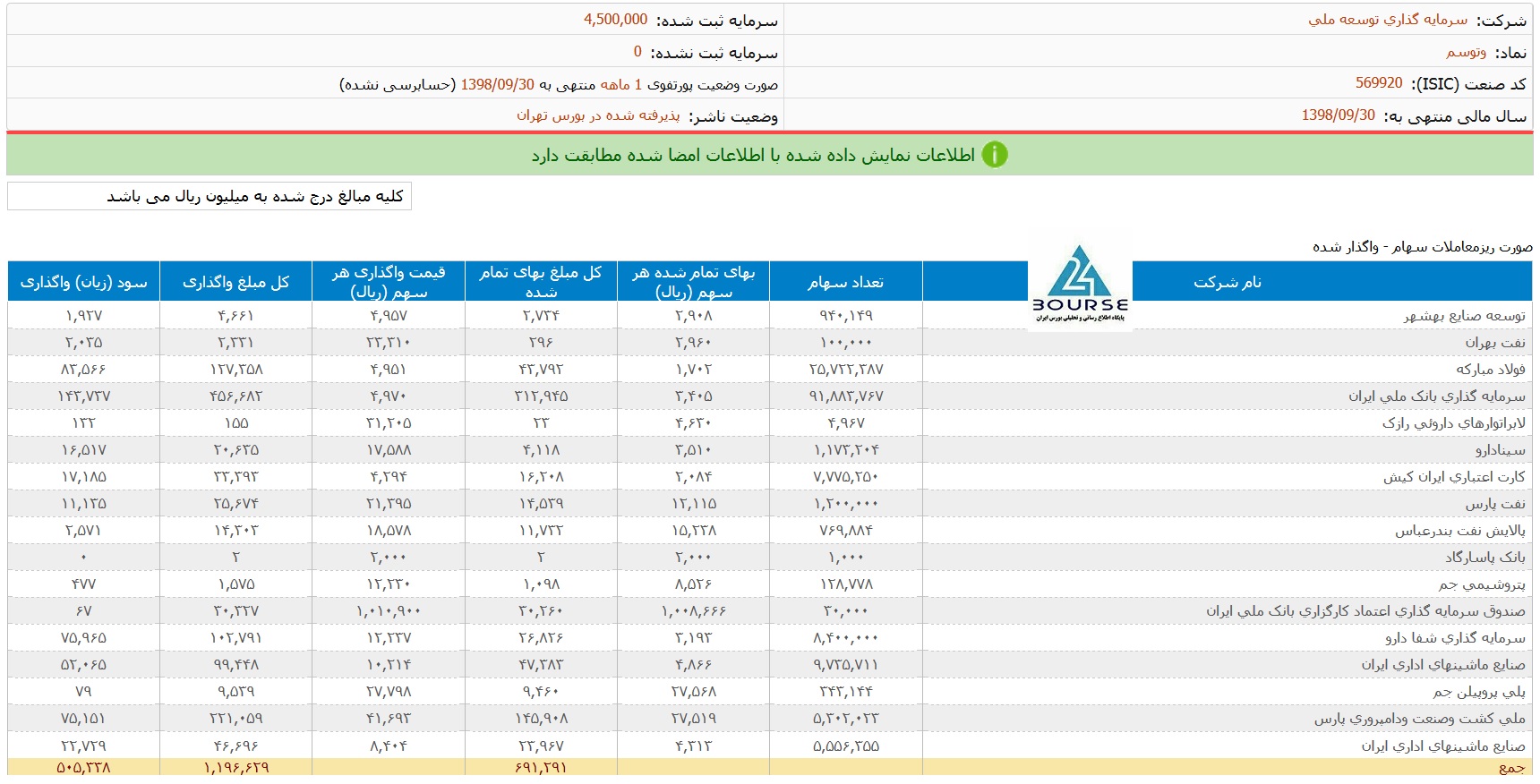Click share count ۵,۵۵۶,۳۵۵
Image resolution: width=1540 pixels, height=784 pixels.
tap(845, 746)
